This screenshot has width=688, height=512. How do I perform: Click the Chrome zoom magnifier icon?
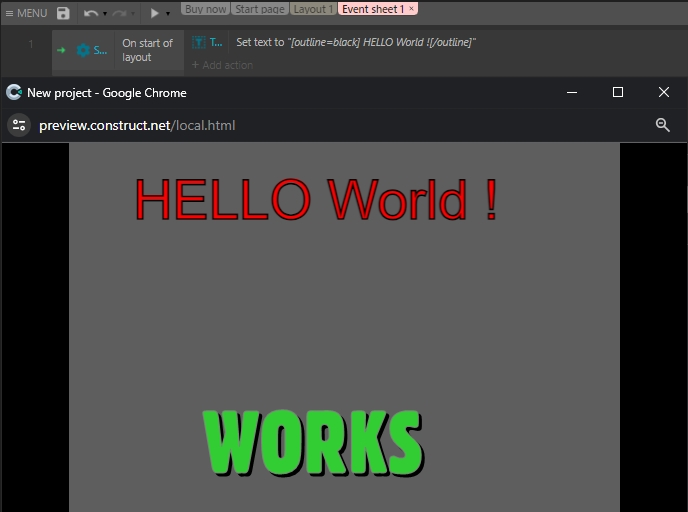tap(663, 125)
